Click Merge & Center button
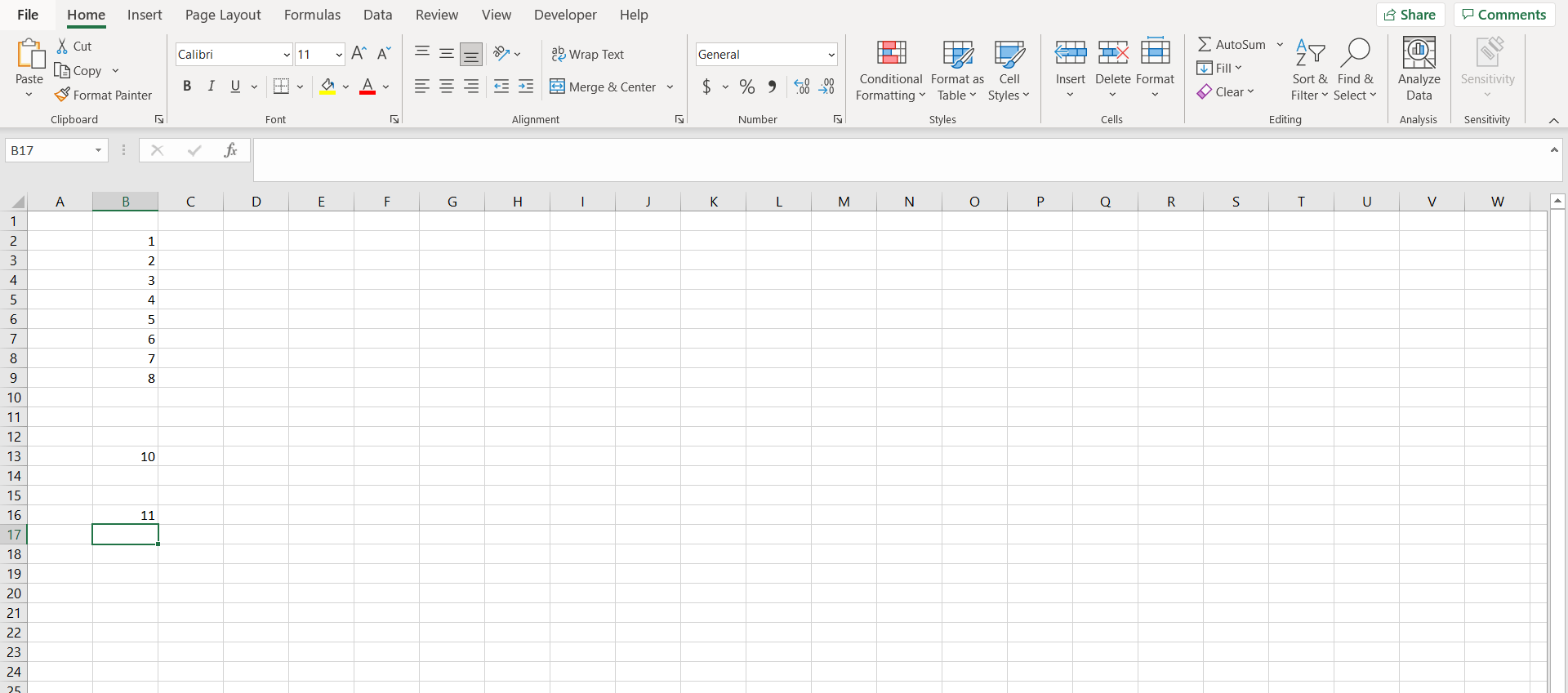 click(x=604, y=87)
